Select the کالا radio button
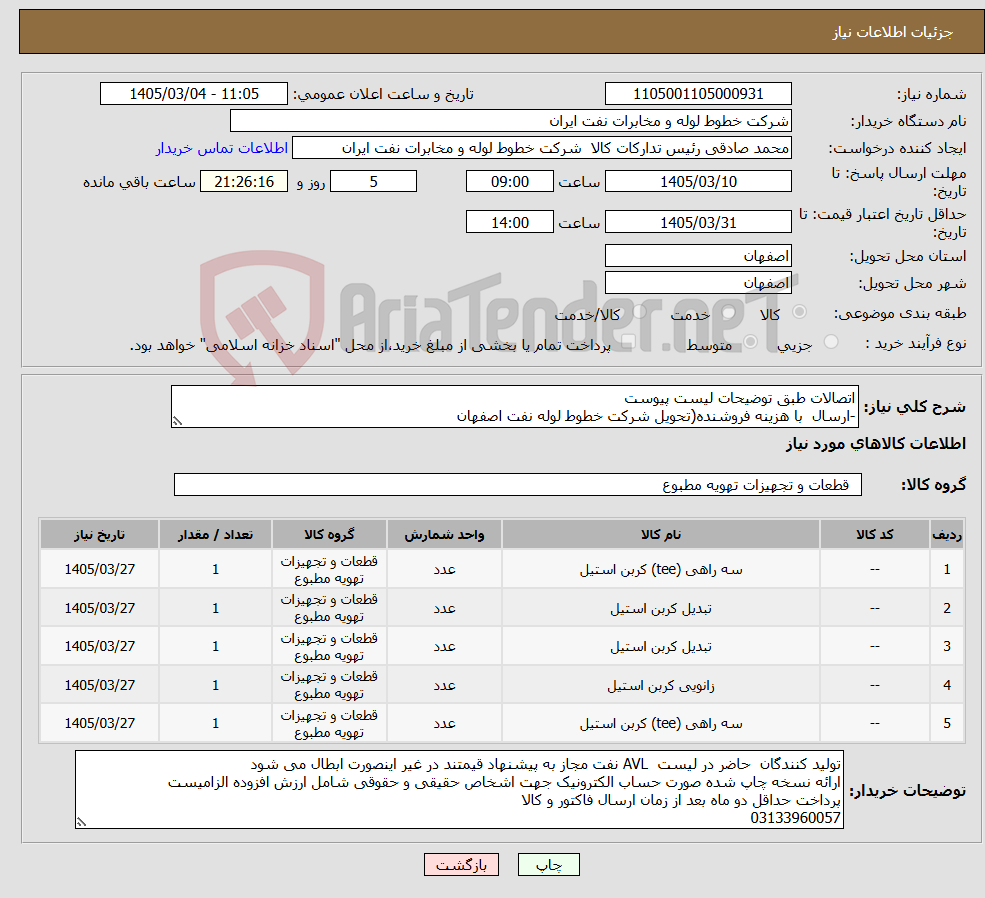This screenshot has width=985, height=898. [800, 312]
